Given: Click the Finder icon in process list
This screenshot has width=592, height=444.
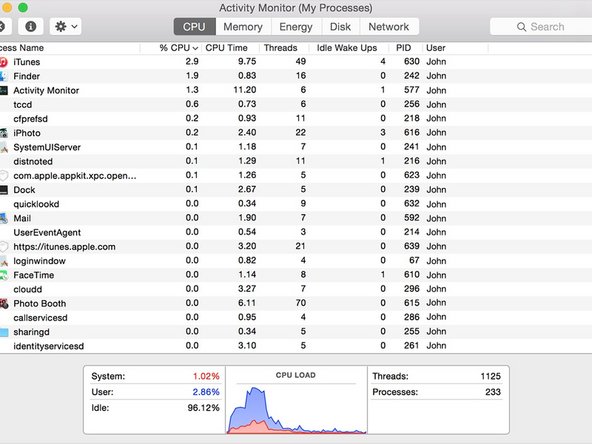Looking at the screenshot, I should pyautogui.click(x=3, y=76).
